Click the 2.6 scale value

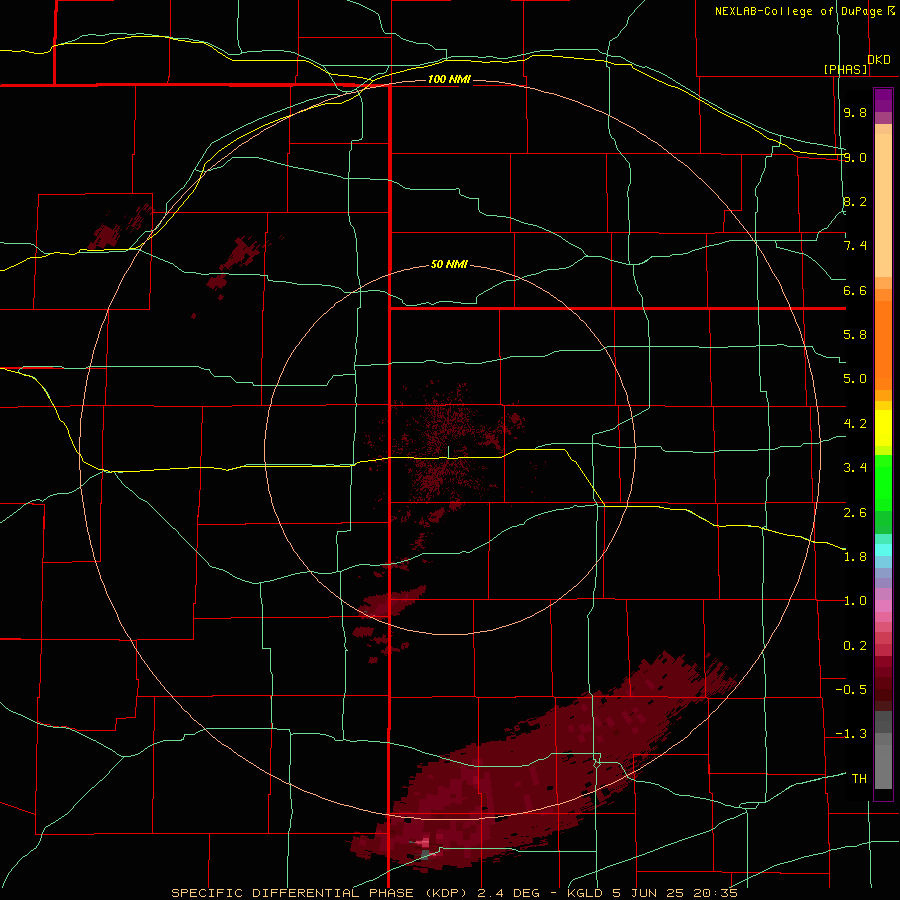(x=855, y=512)
